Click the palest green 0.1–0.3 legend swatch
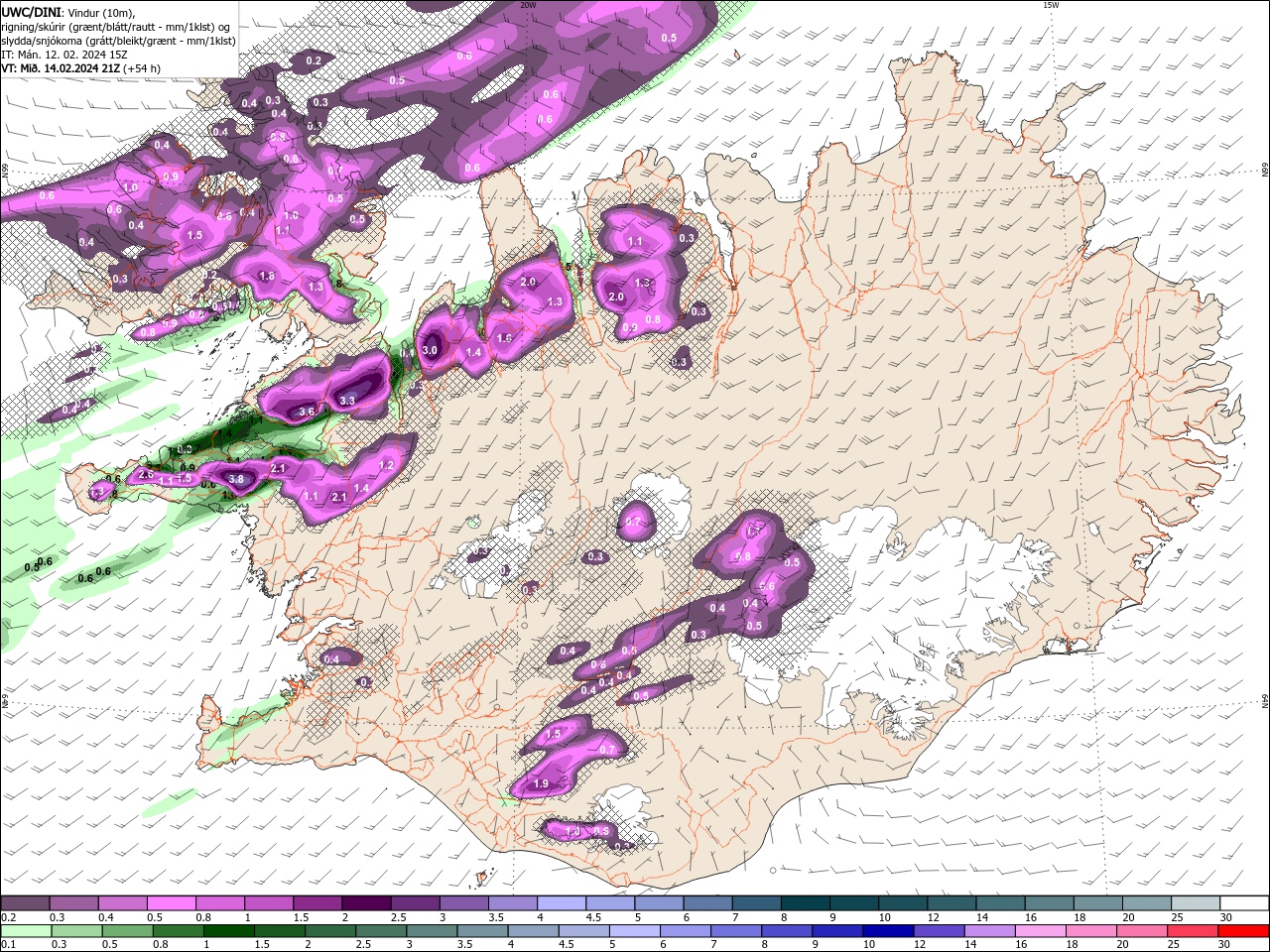Image resolution: width=1270 pixels, height=952 pixels. point(25,931)
